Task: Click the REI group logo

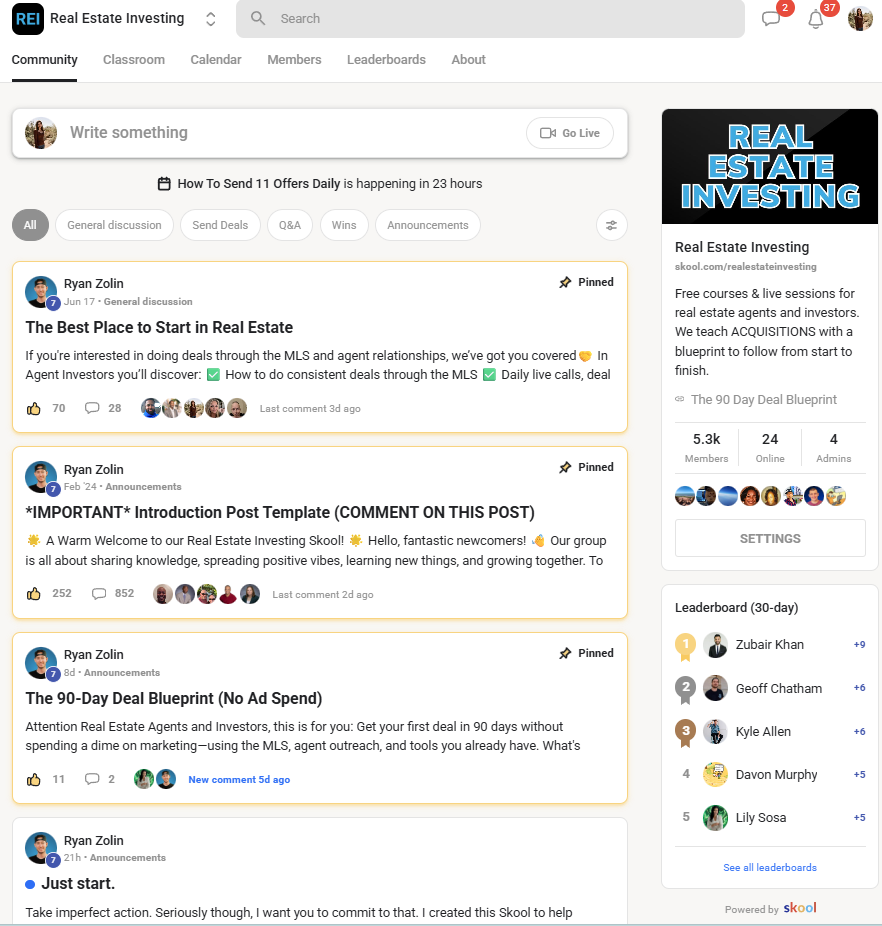Action: coord(28,19)
